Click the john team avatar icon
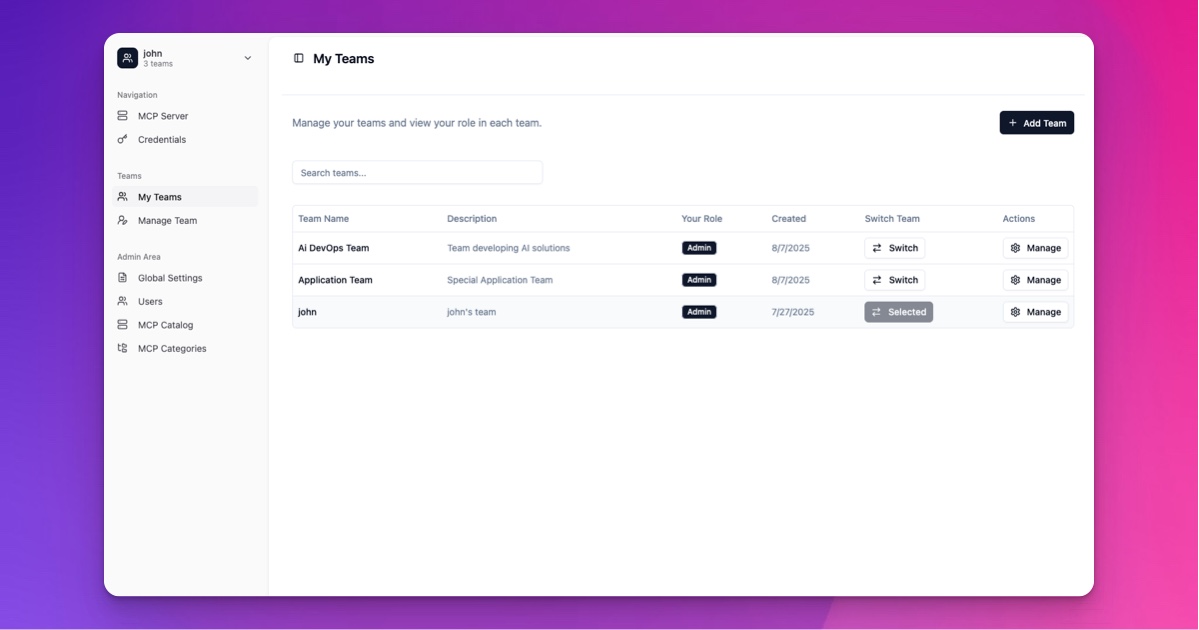This screenshot has height=630, width=1199. pos(128,58)
